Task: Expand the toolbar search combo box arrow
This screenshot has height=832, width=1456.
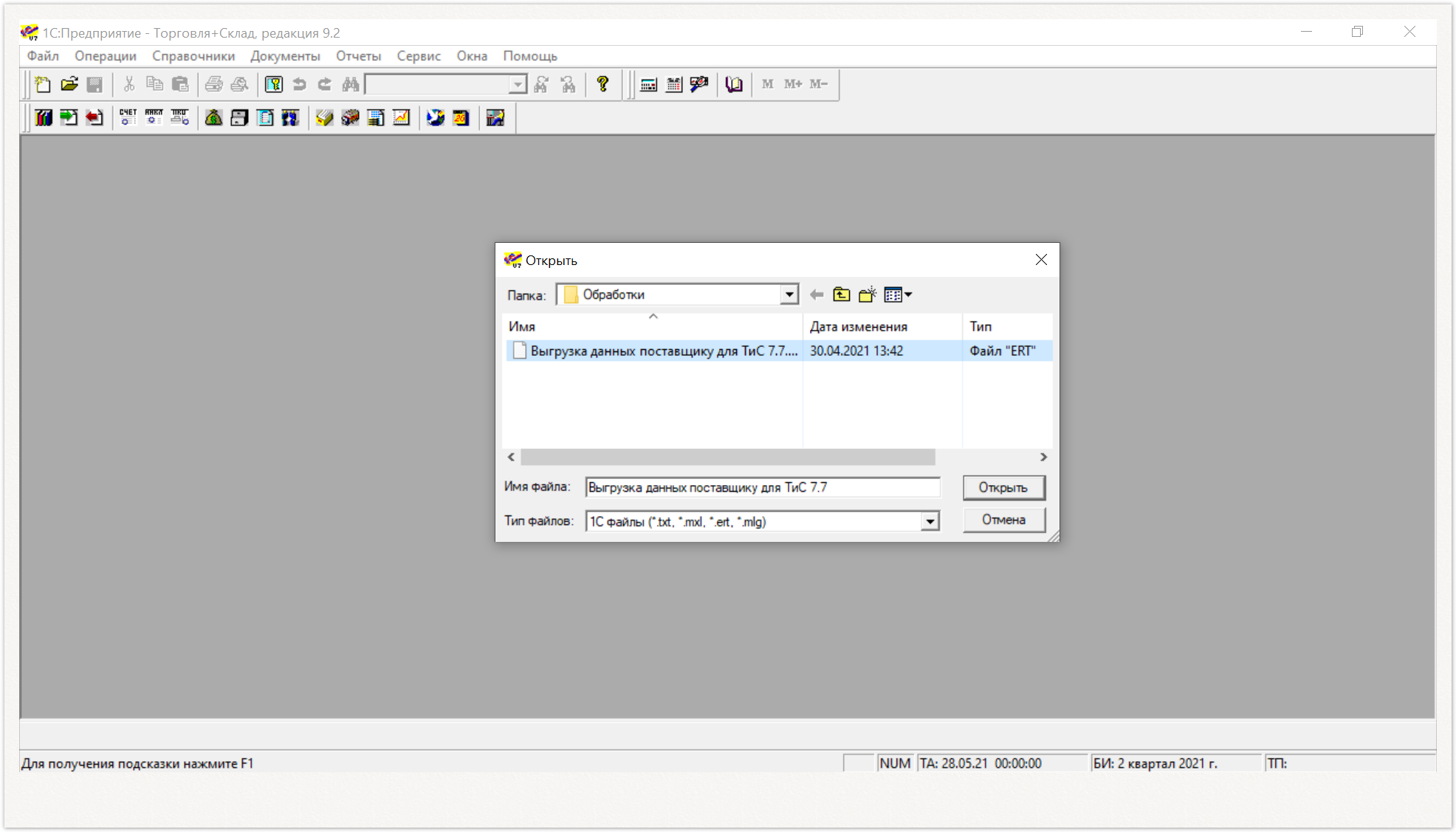Action: tap(518, 85)
